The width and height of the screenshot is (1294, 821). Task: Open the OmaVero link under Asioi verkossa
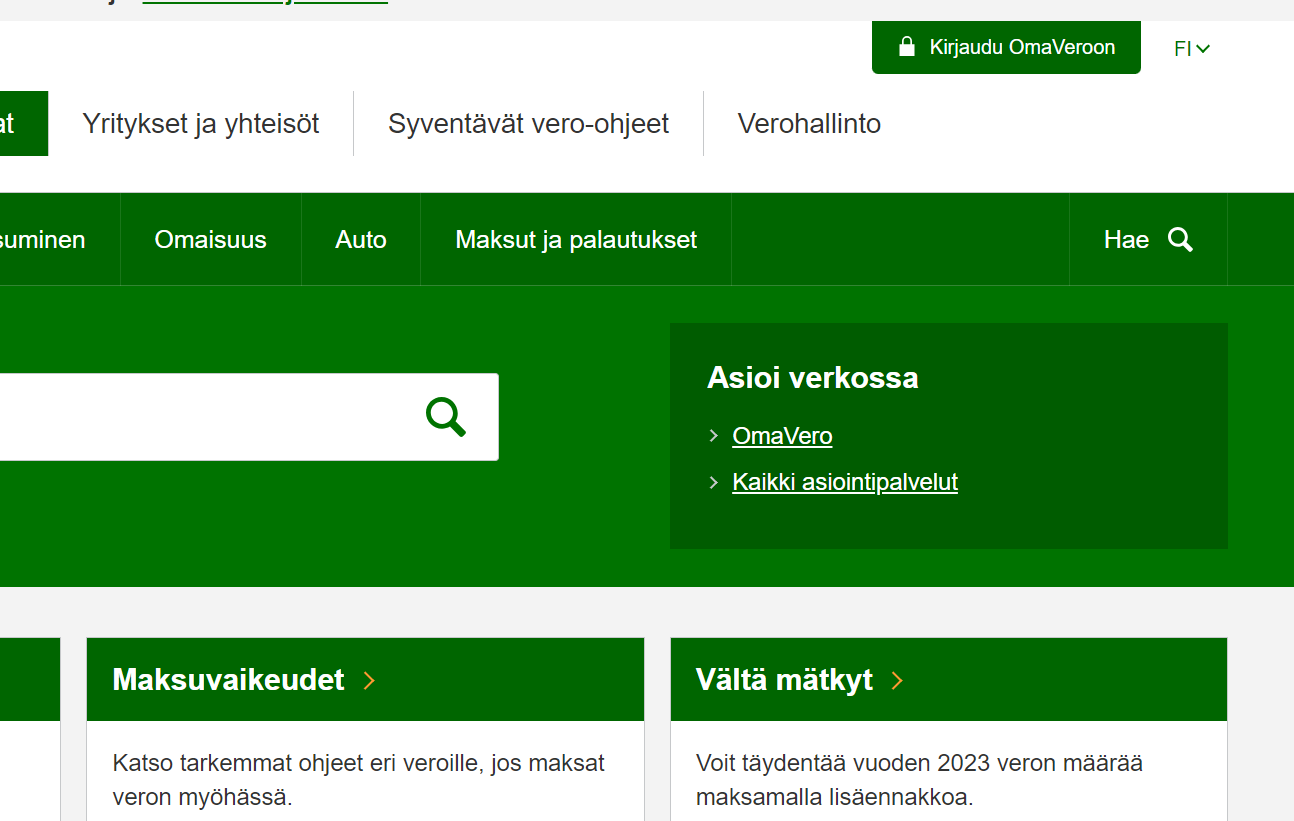(782, 436)
